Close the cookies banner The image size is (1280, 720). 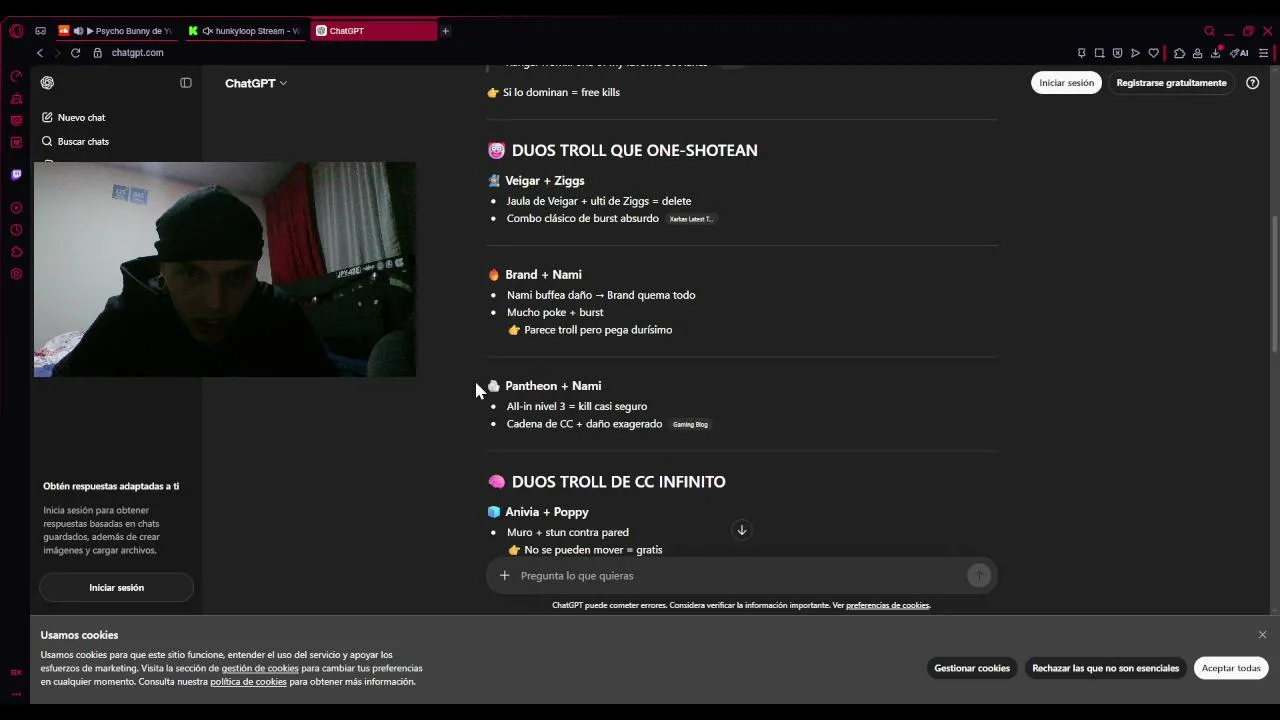coord(1262,635)
